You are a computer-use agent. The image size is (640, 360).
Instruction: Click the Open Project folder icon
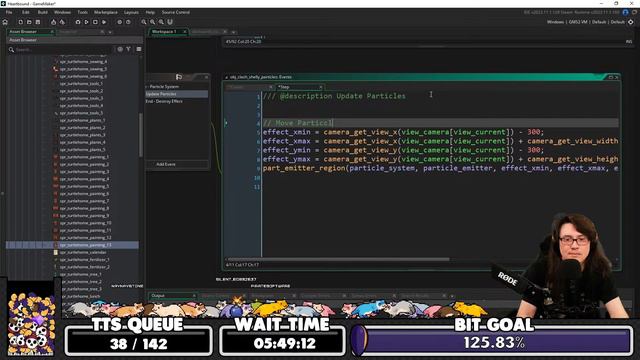point(29,22)
